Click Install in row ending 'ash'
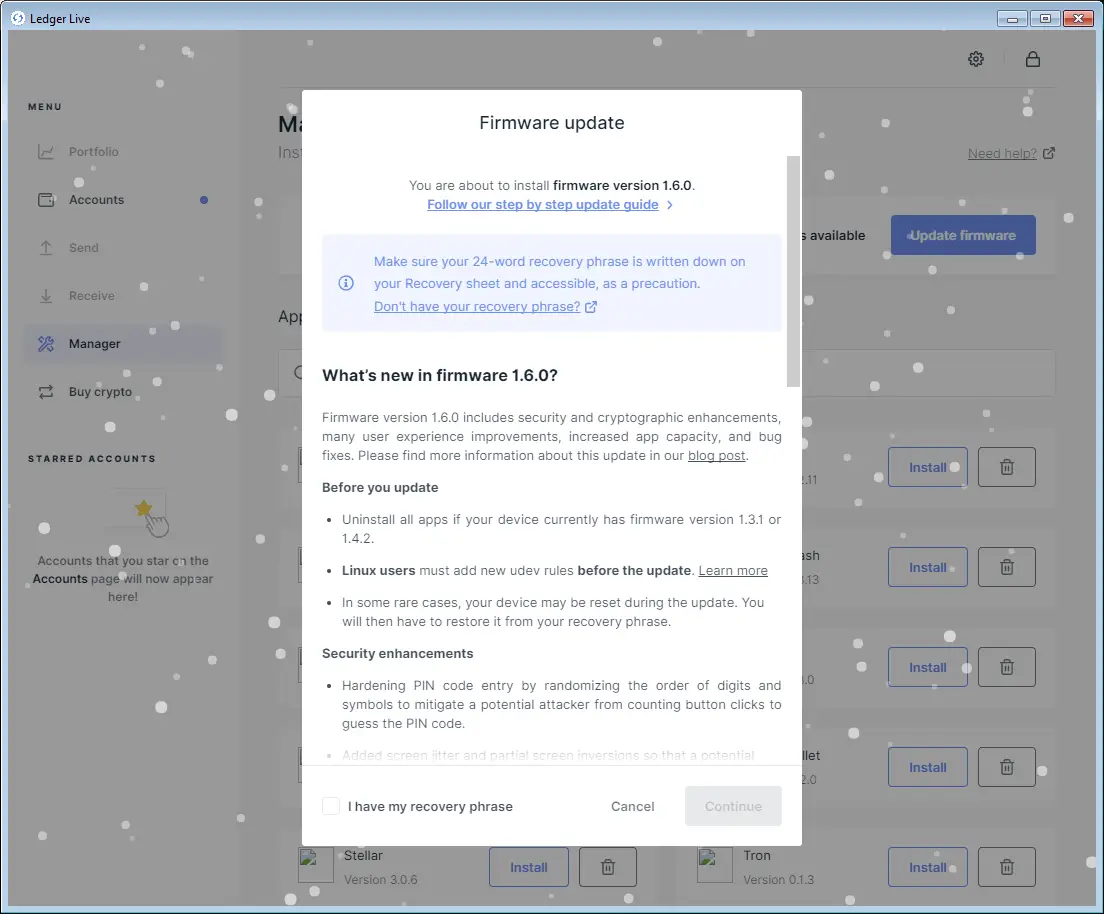 point(927,568)
